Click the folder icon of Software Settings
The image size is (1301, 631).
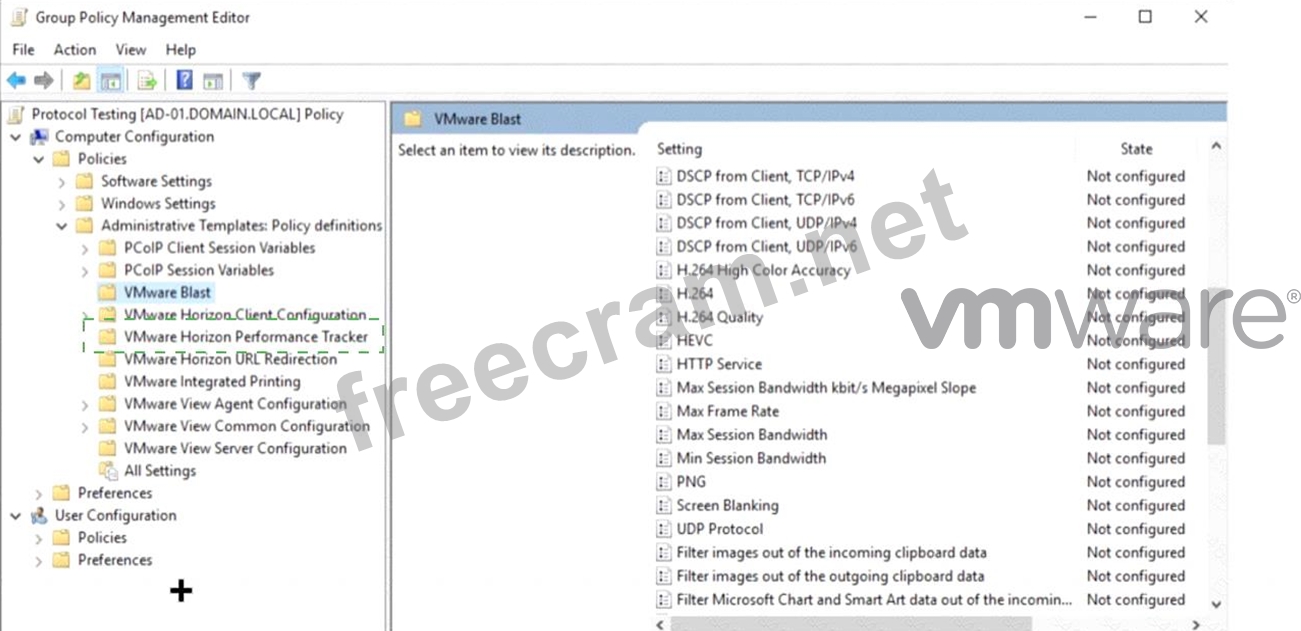85,181
